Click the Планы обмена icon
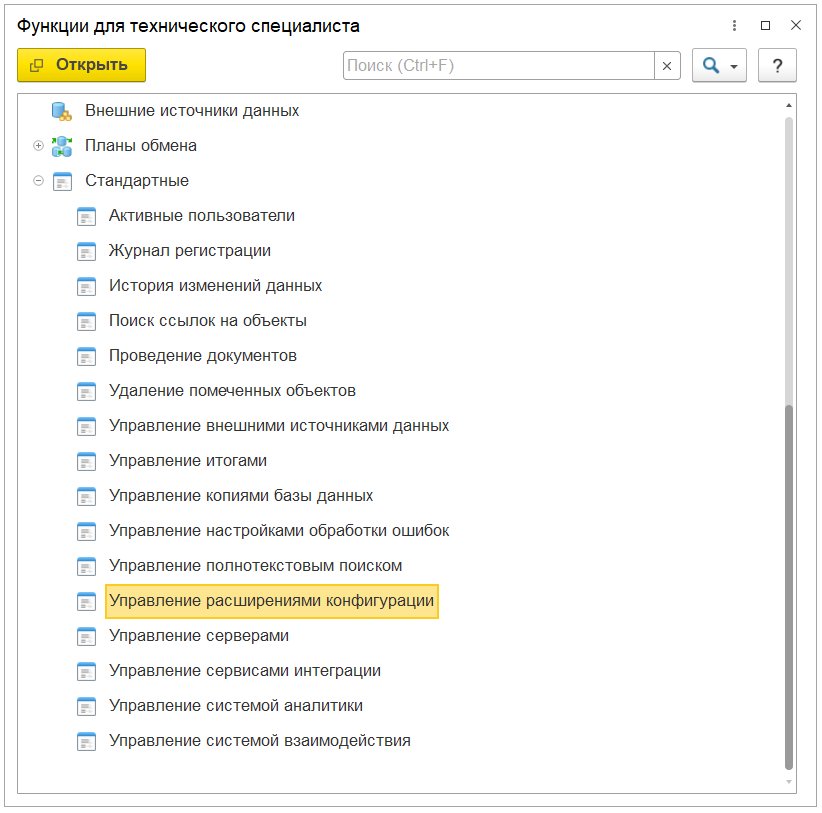The width and height of the screenshot is (822, 813). click(x=62, y=146)
